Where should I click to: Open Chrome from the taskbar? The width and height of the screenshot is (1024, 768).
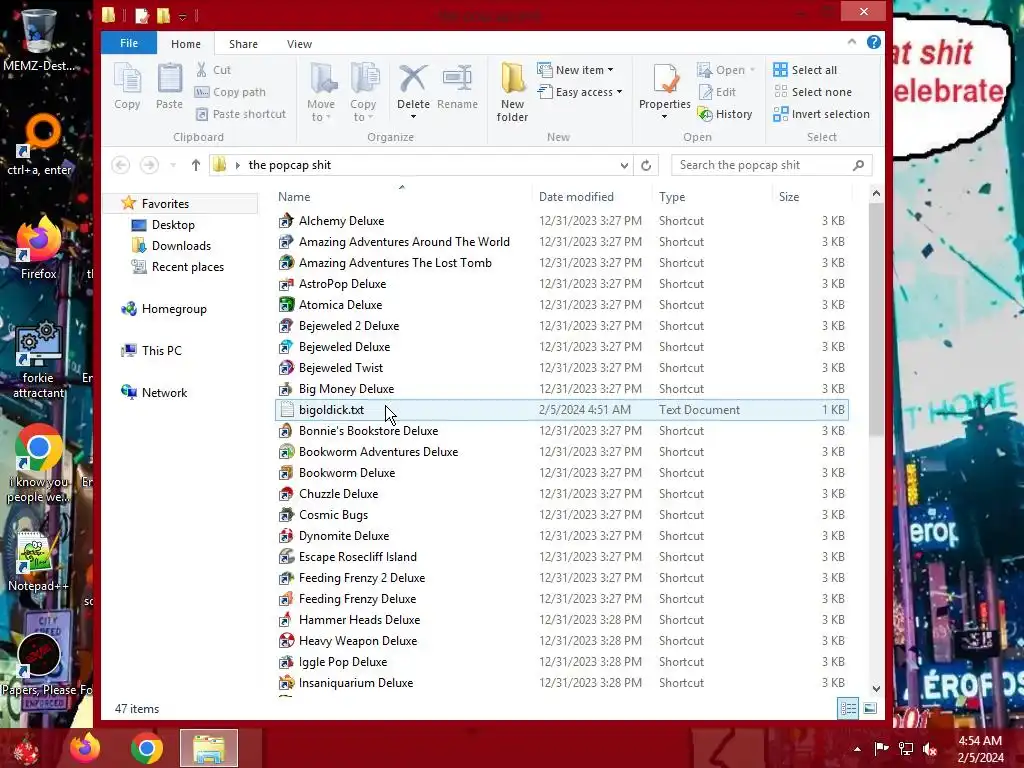point(147,748)
